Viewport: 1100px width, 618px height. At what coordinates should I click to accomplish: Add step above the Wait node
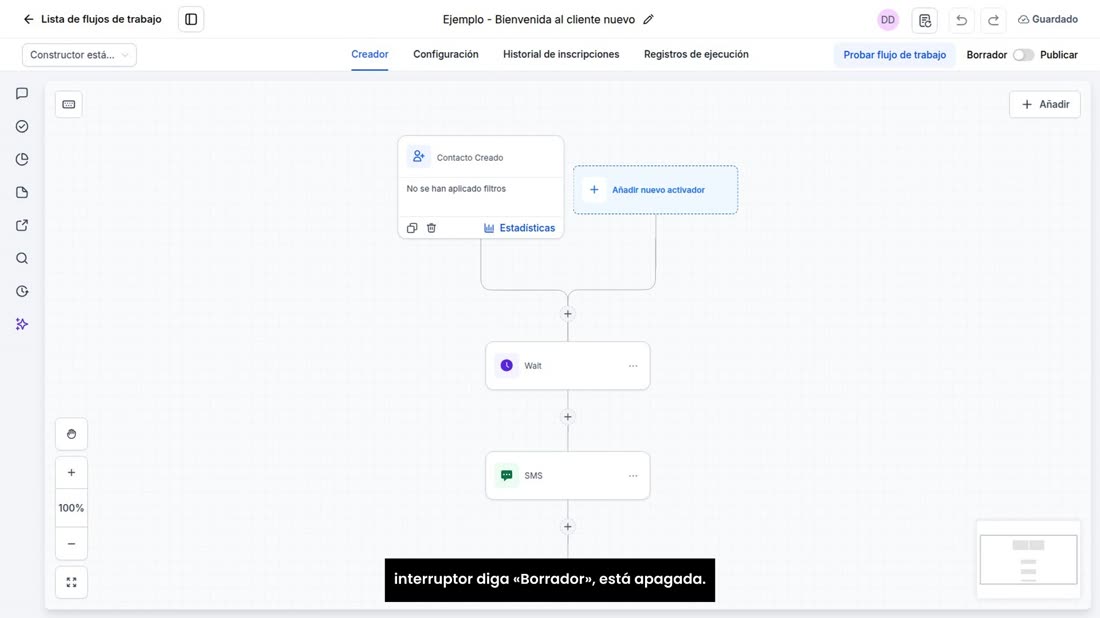click(x=568, y=314)
